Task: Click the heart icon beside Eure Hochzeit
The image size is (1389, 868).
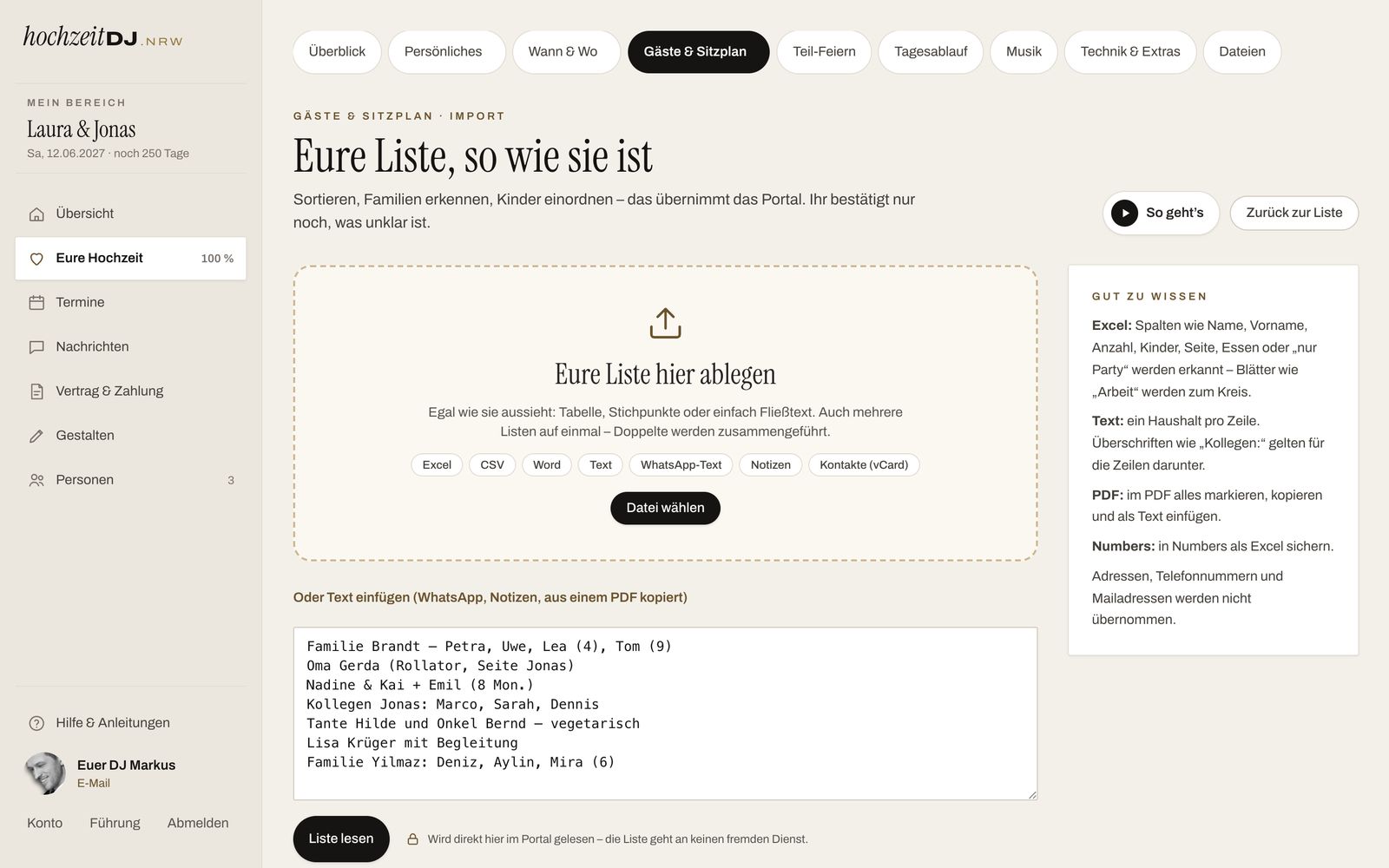Action: [36, 259]
